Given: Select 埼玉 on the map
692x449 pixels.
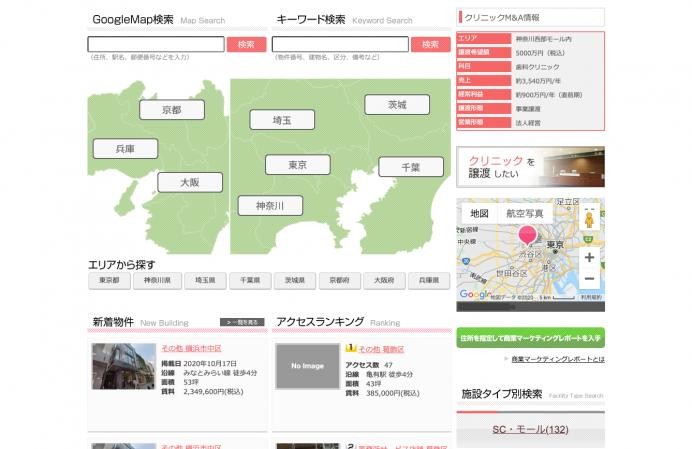Looking at the screenshot, I should coord(282,120).
